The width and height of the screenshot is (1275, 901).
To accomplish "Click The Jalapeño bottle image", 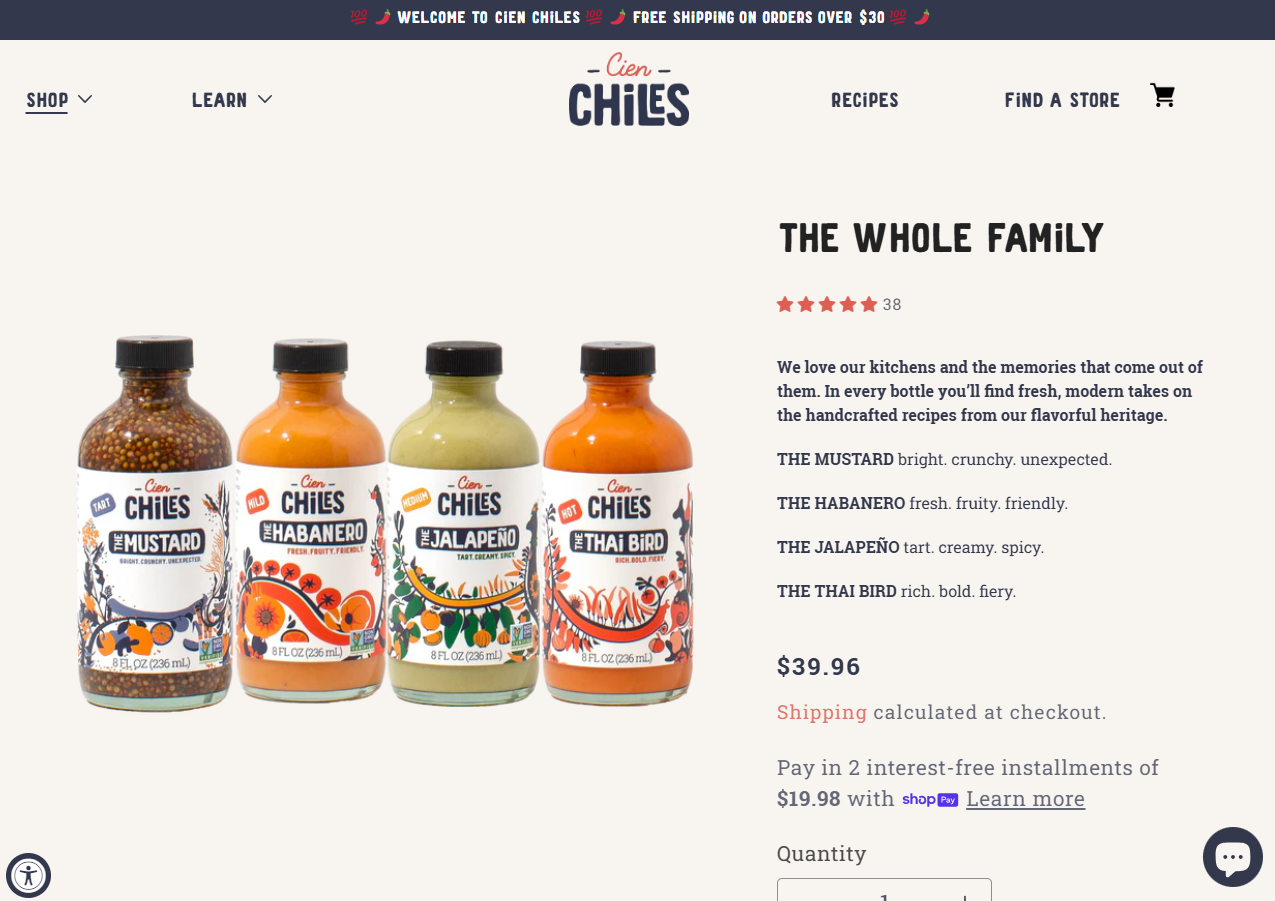I will tap(464, 523).
